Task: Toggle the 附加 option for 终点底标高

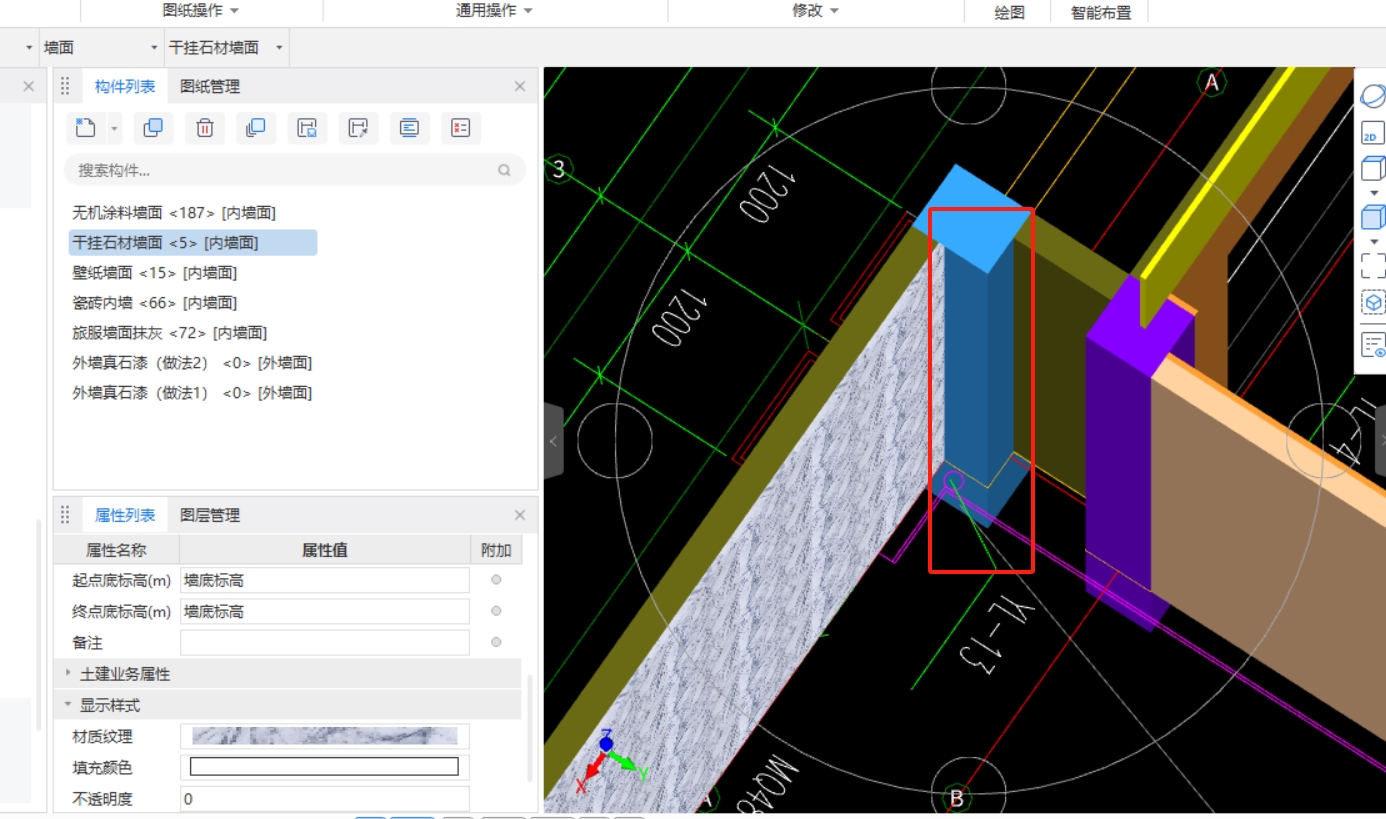Action: click(496, 611)
